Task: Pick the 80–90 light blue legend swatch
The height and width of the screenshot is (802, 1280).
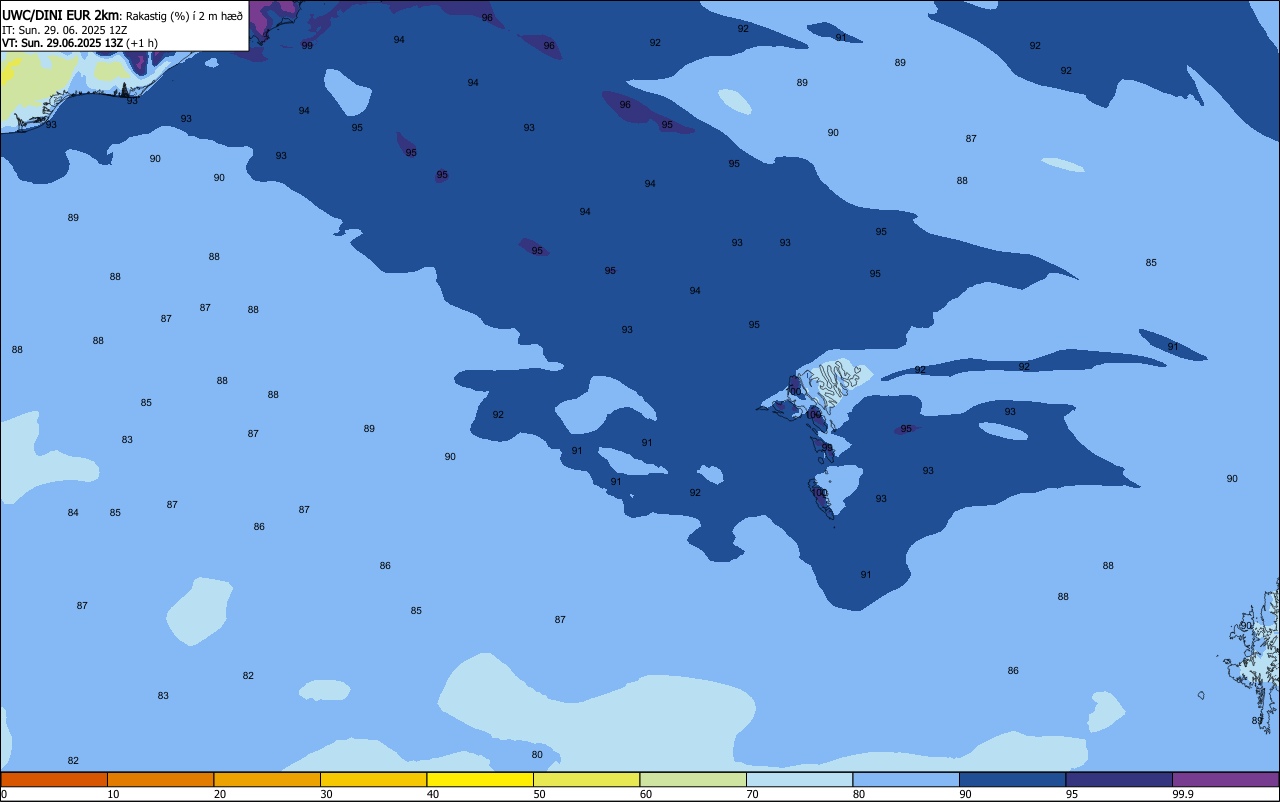Action: pos(906,779)
